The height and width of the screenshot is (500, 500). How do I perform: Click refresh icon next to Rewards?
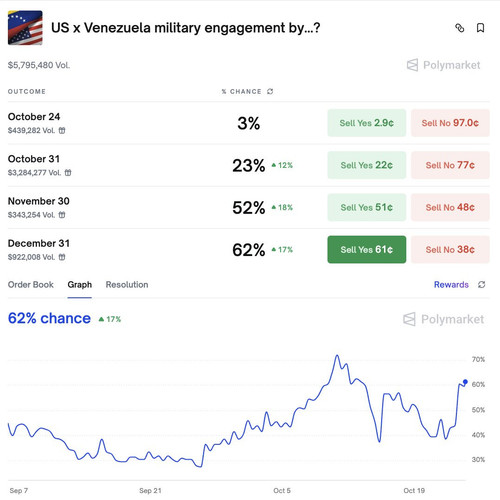[x=481, y=285]
